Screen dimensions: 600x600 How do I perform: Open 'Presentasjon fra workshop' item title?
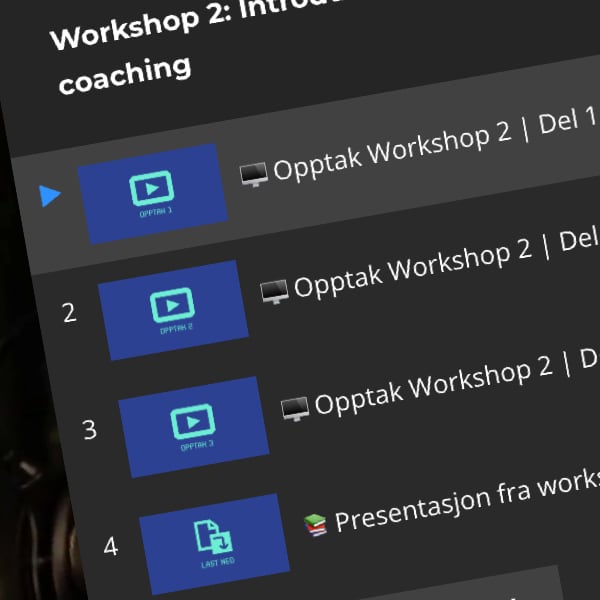tap(467, 500)
